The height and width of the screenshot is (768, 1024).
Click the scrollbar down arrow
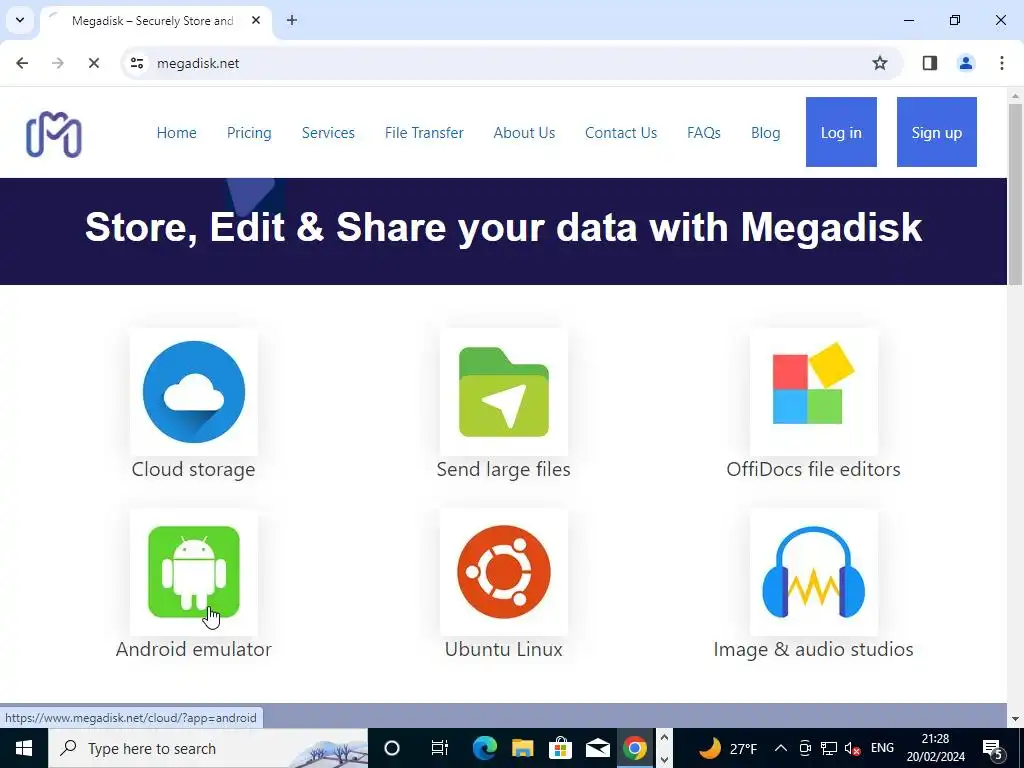[x=1015, y=719]
